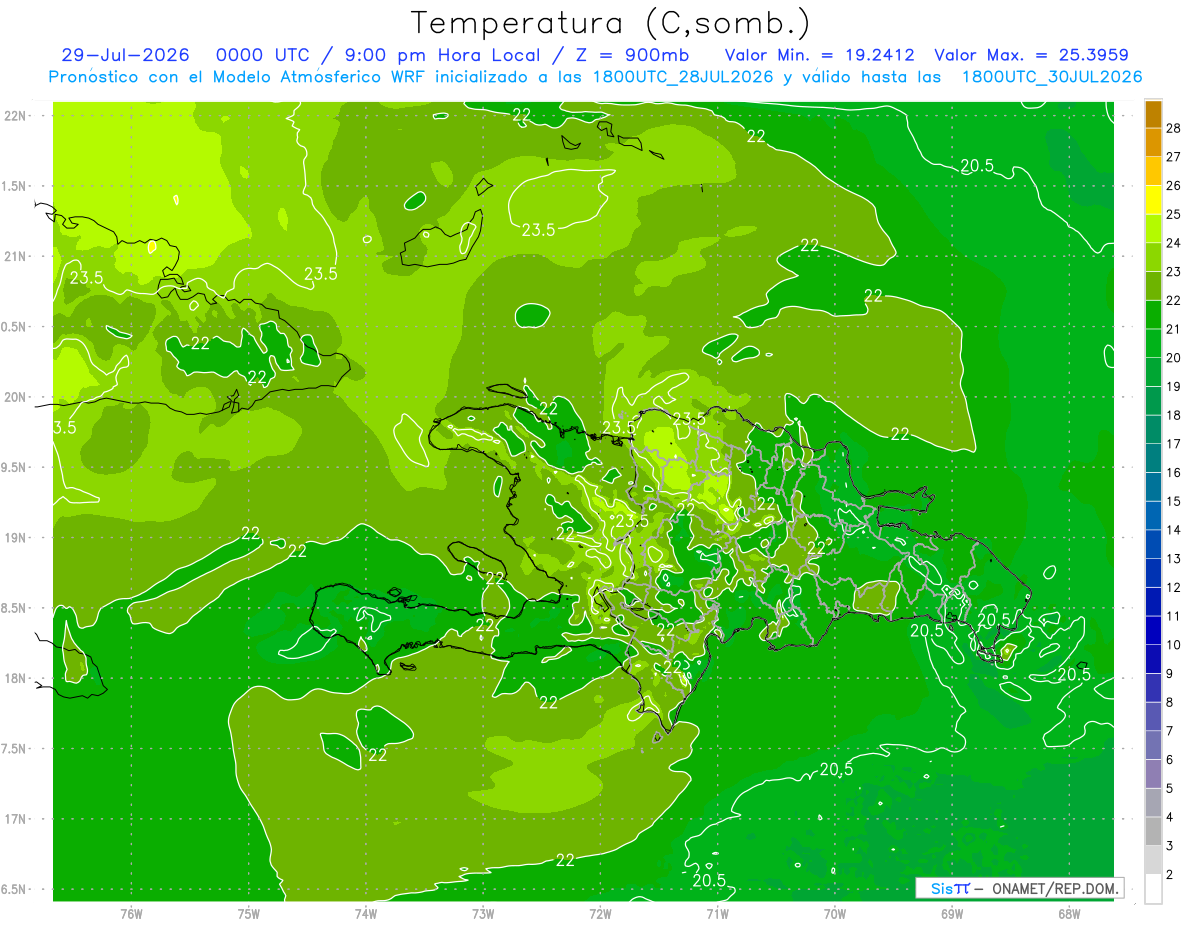Click the "9:00 pm Hora Local" text

click(x=443, y=55)
